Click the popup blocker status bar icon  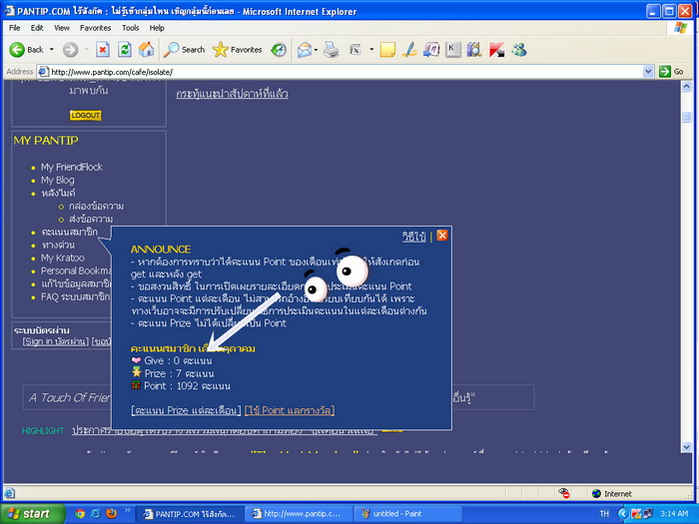564,493
